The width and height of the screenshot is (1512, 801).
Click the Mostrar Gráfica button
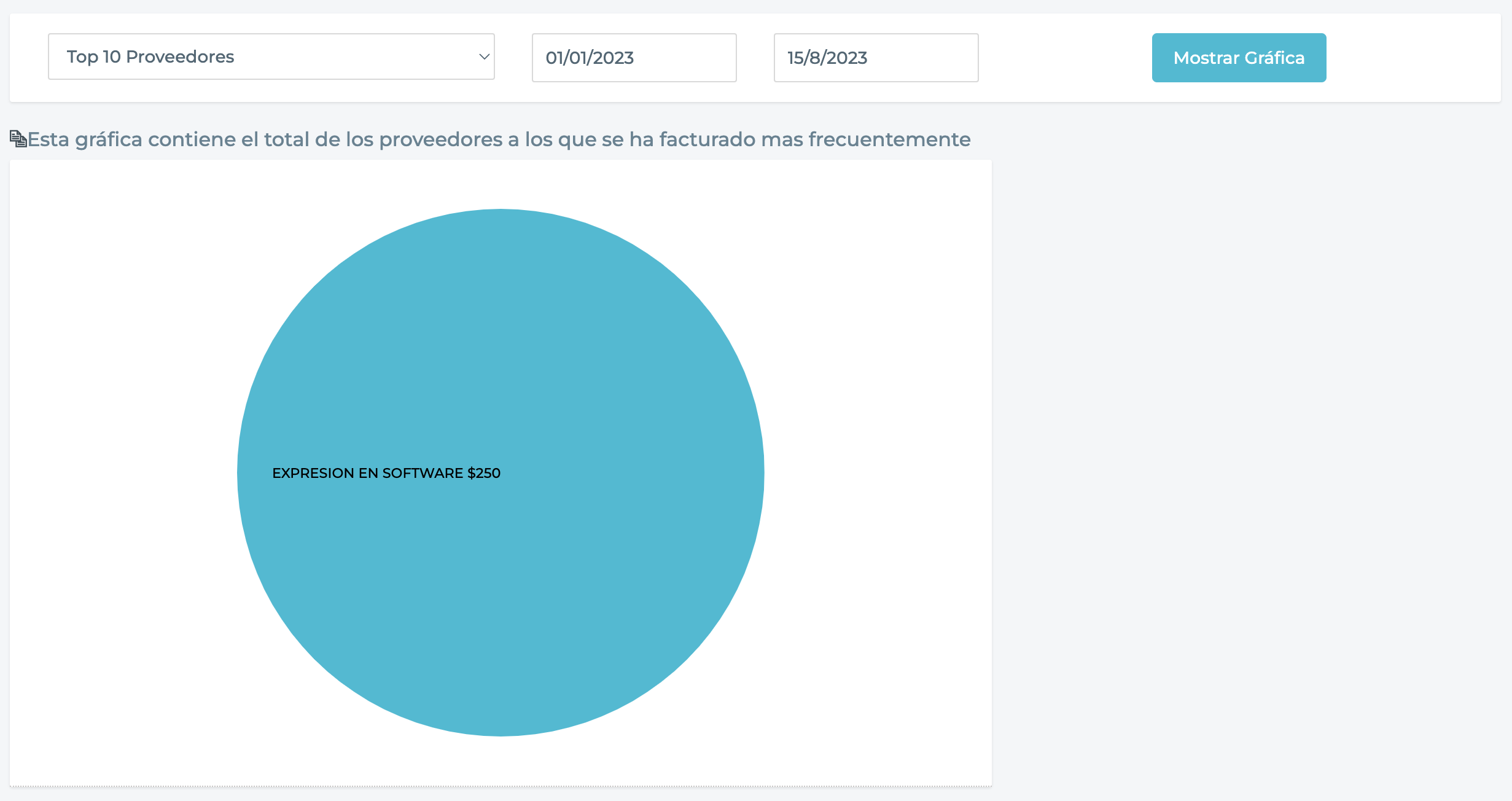[1239, 58]
